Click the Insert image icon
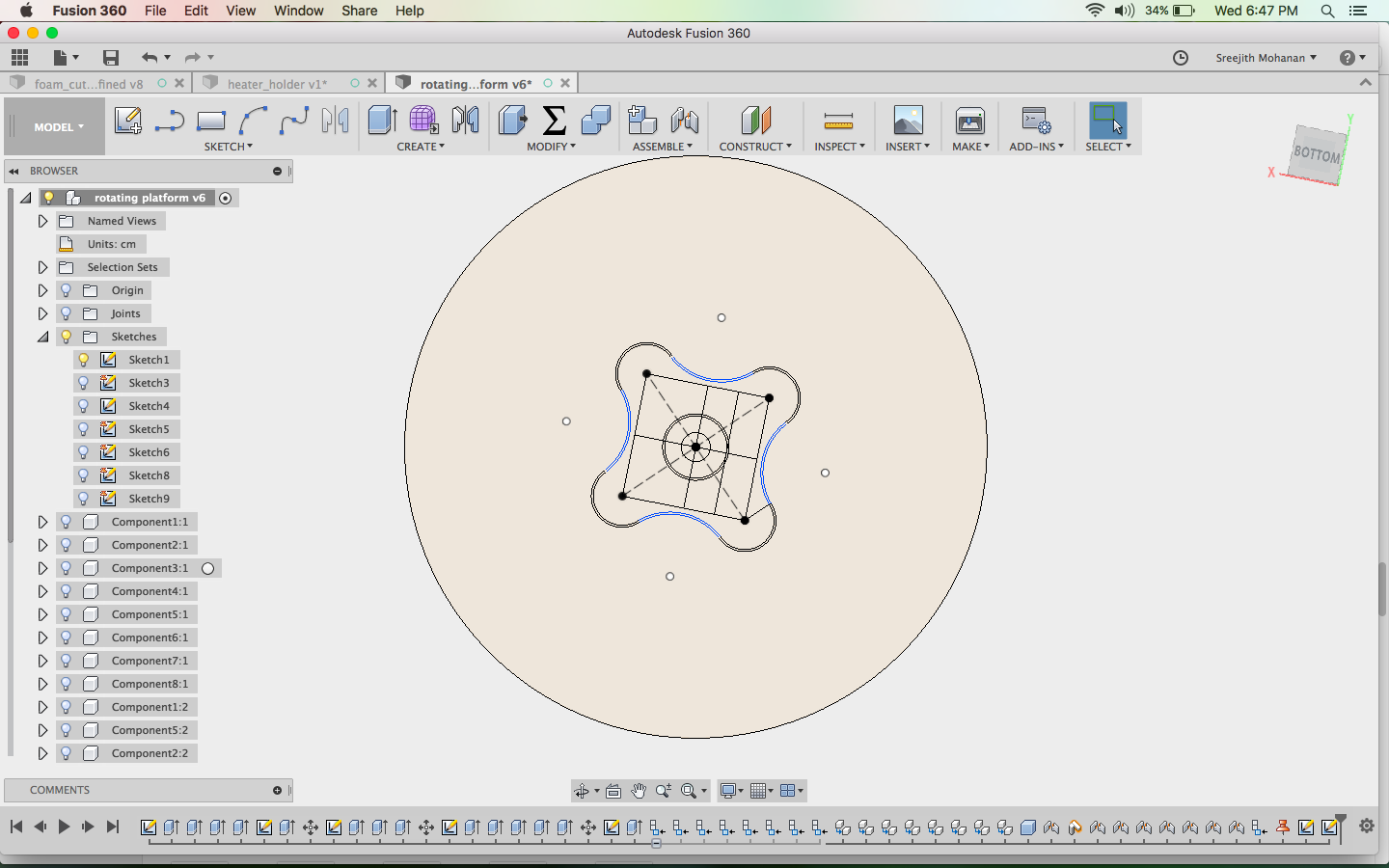Image resolution: width=1389 pixels, height=868 pixels. [x=908, y=121]
